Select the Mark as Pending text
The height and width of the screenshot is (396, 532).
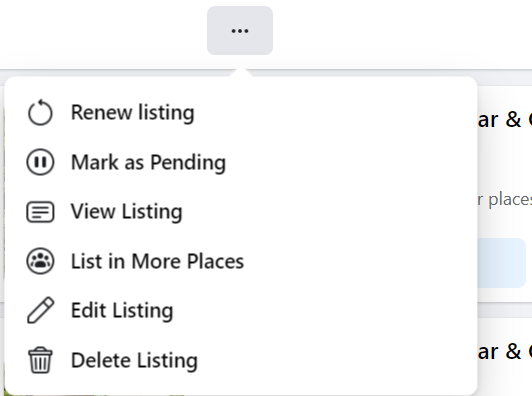click(148, 162)
